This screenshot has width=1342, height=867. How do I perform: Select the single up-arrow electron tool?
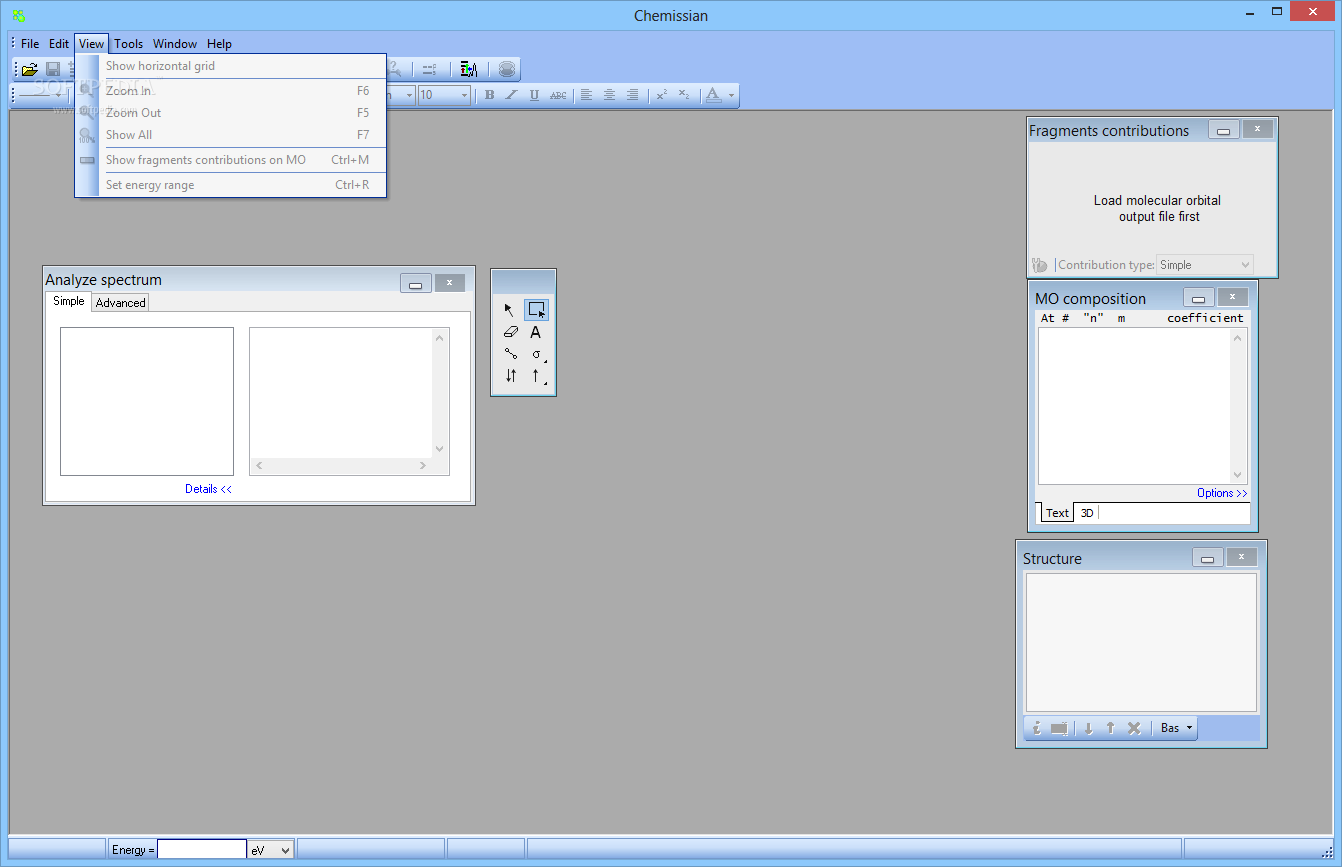(536, 376)
